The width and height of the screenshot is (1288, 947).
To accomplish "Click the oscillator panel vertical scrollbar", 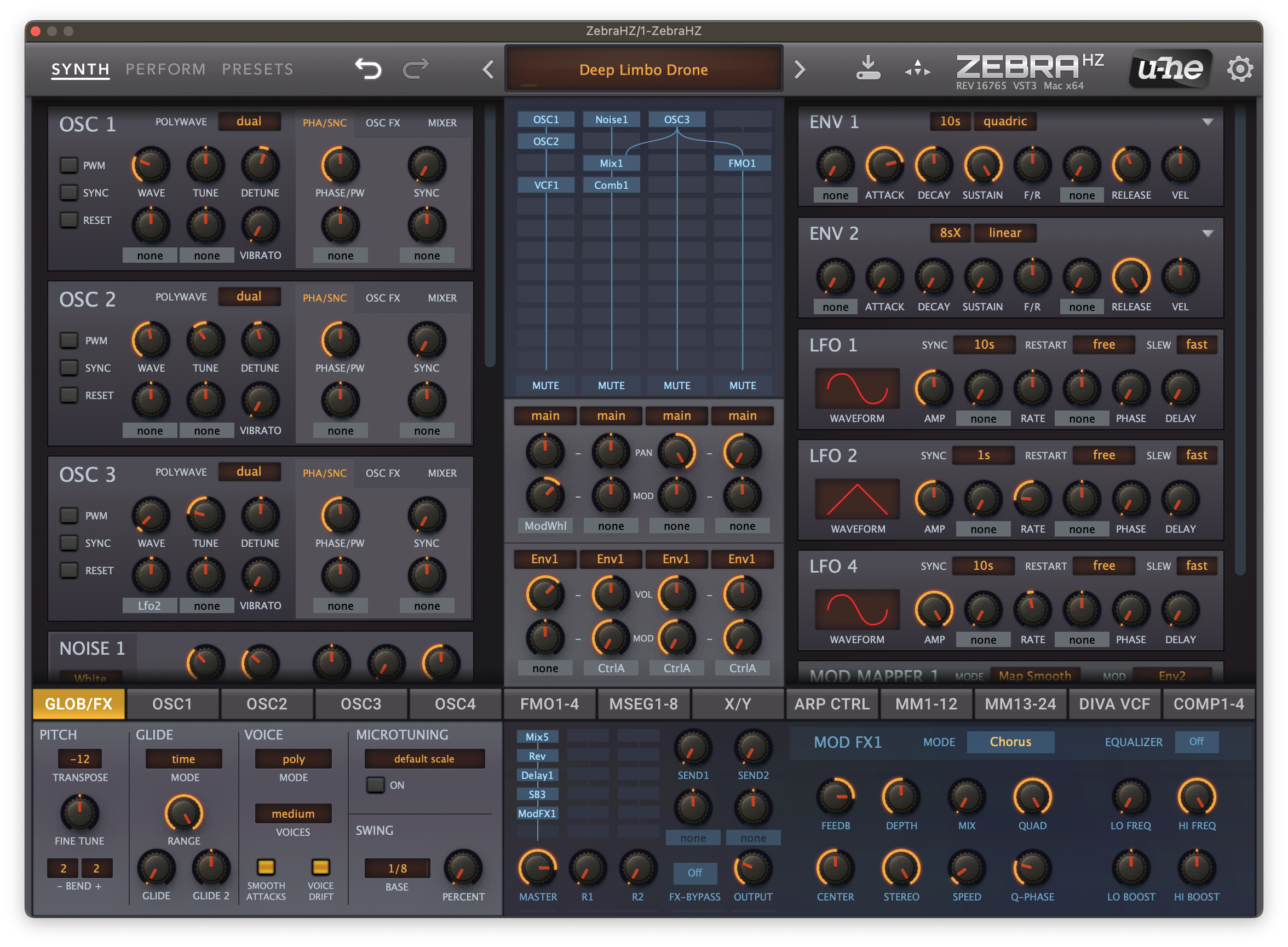I will pyautogui.click(x=490, y=235).
